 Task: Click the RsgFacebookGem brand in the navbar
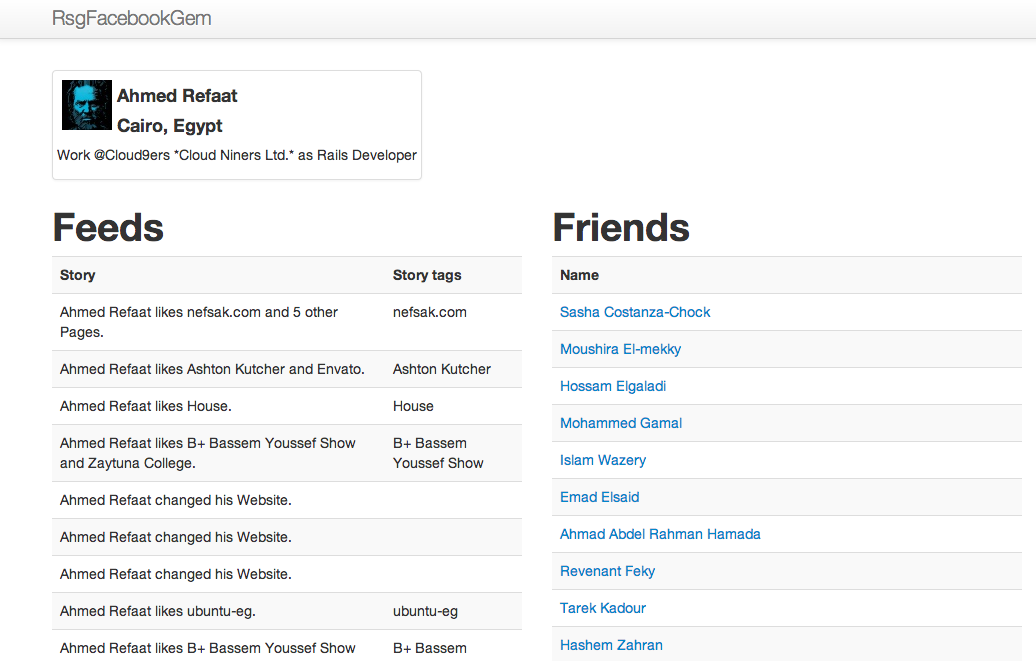tap(131, 18)
